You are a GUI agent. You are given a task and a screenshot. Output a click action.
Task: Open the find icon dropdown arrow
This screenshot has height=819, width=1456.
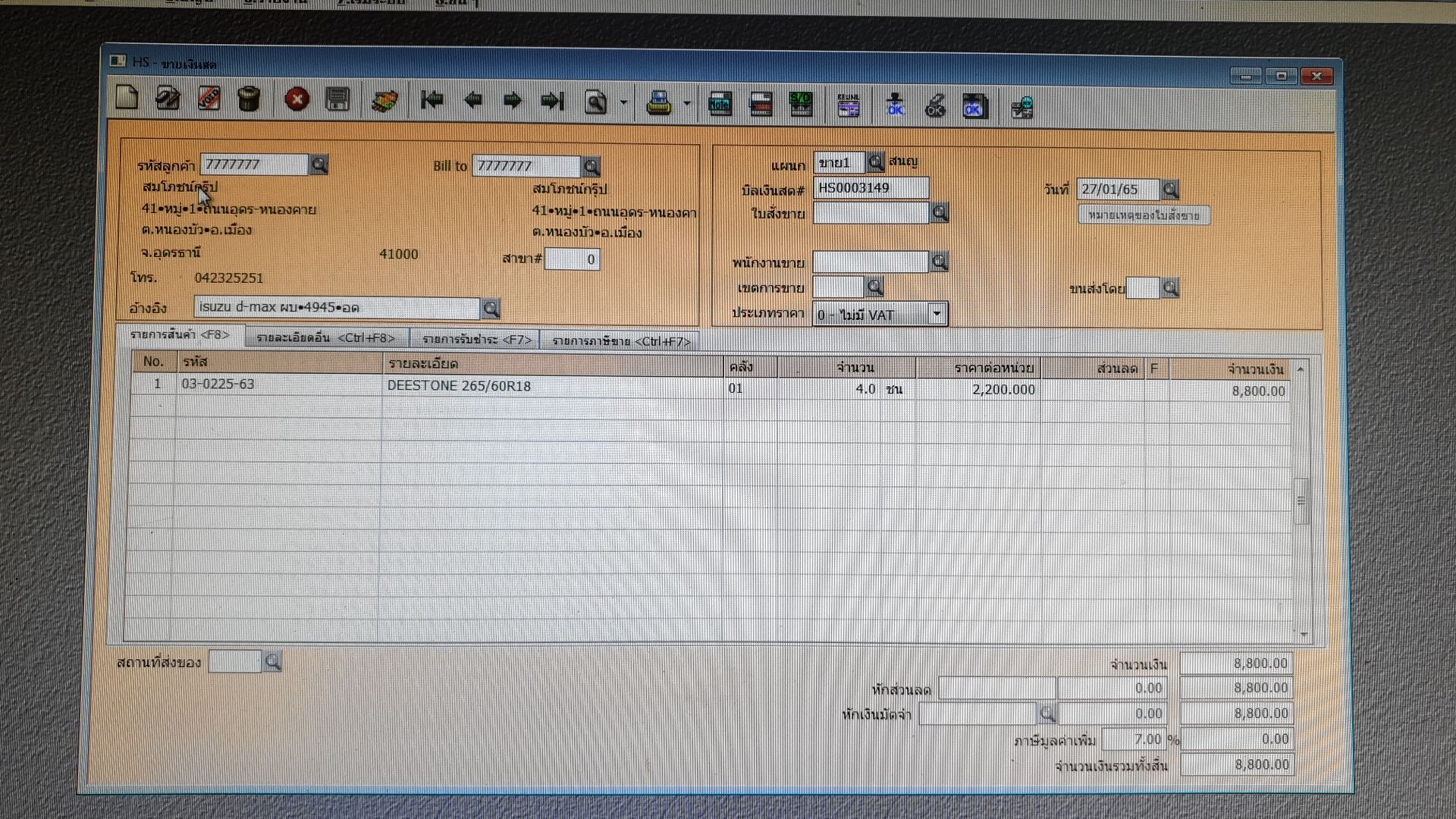(623, 102)
